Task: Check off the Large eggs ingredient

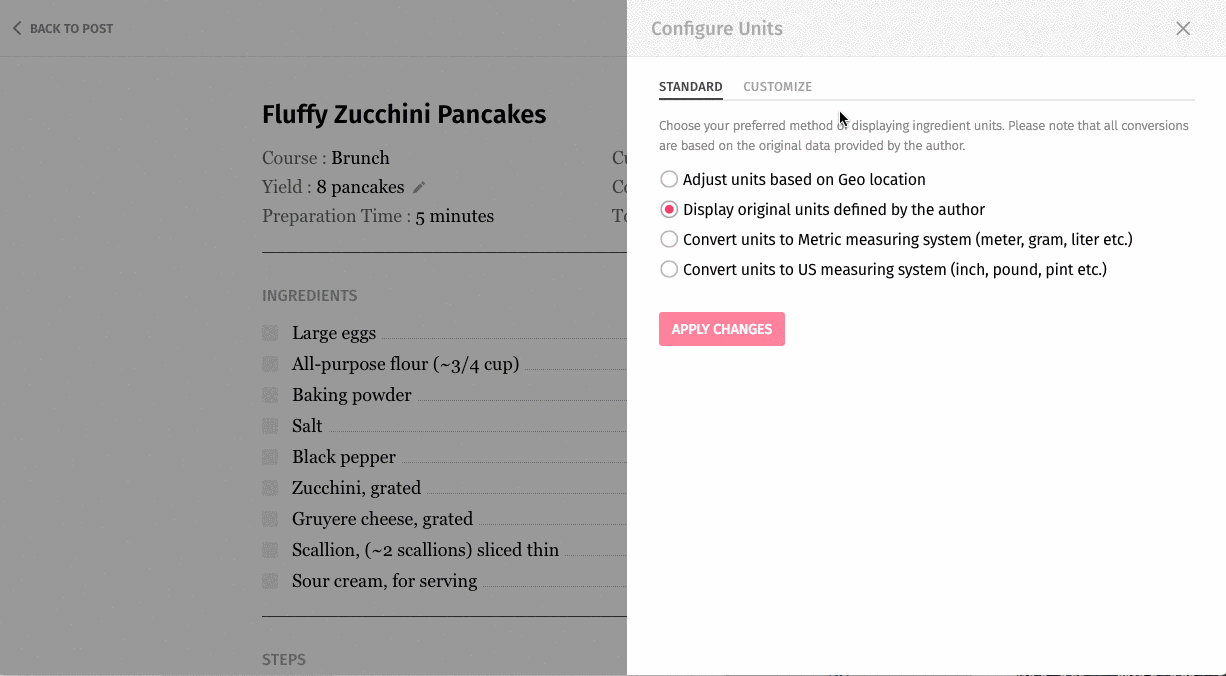Action: click(x=270, y=333)
